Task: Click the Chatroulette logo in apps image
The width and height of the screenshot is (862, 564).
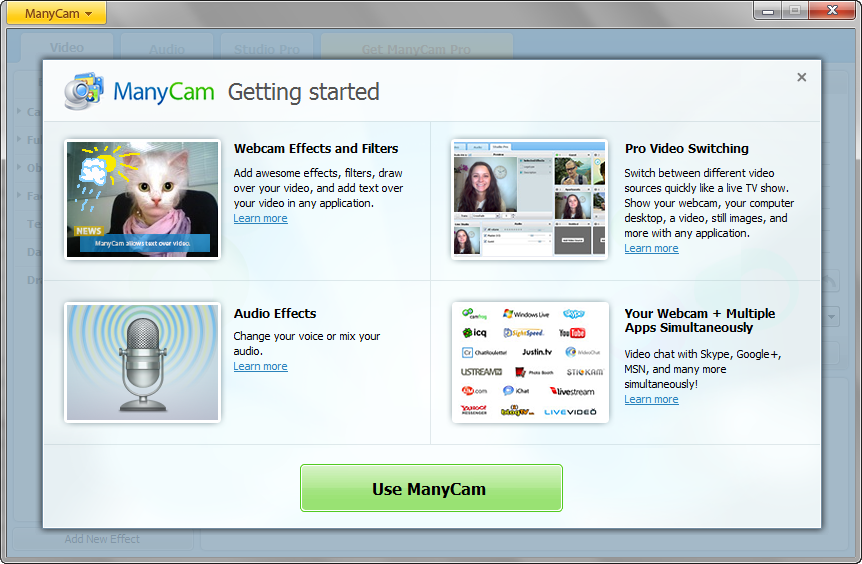Action: point(484,352)
